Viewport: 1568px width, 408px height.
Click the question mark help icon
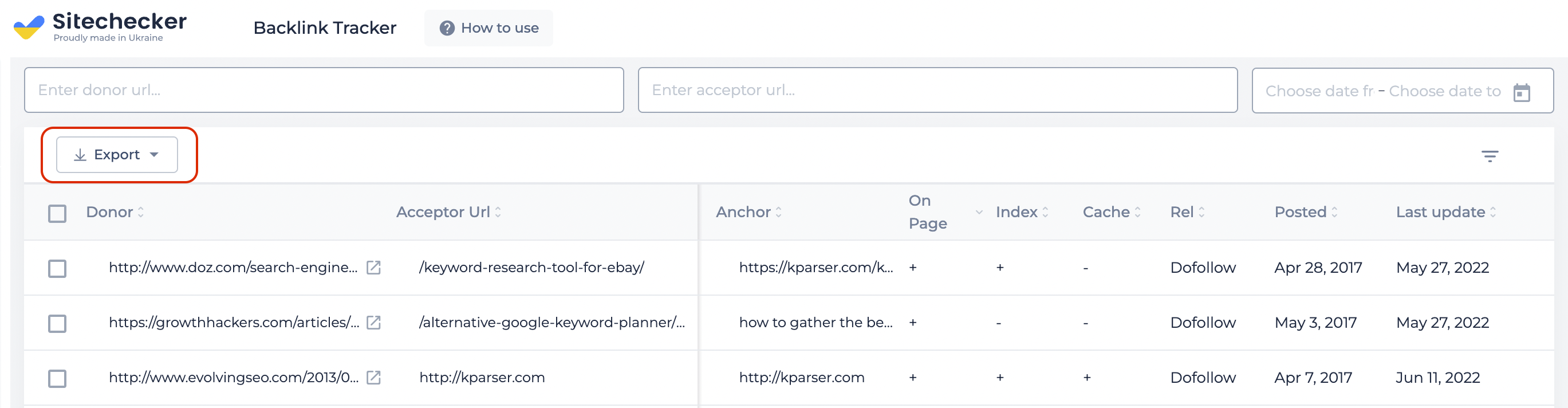click(x=447, y=28)
